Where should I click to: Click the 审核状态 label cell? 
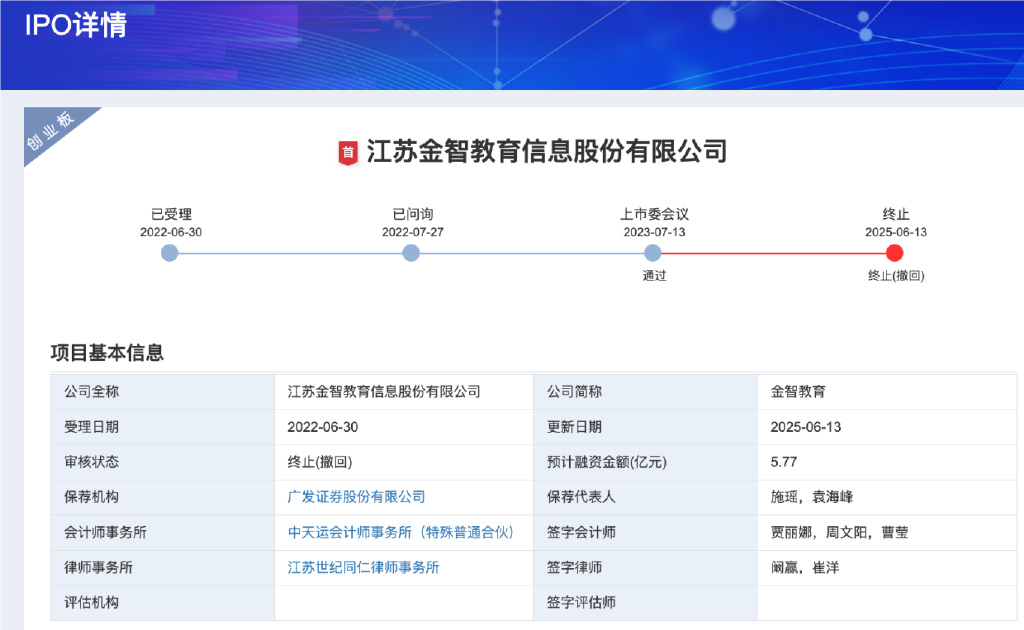(x=163, y=462)
